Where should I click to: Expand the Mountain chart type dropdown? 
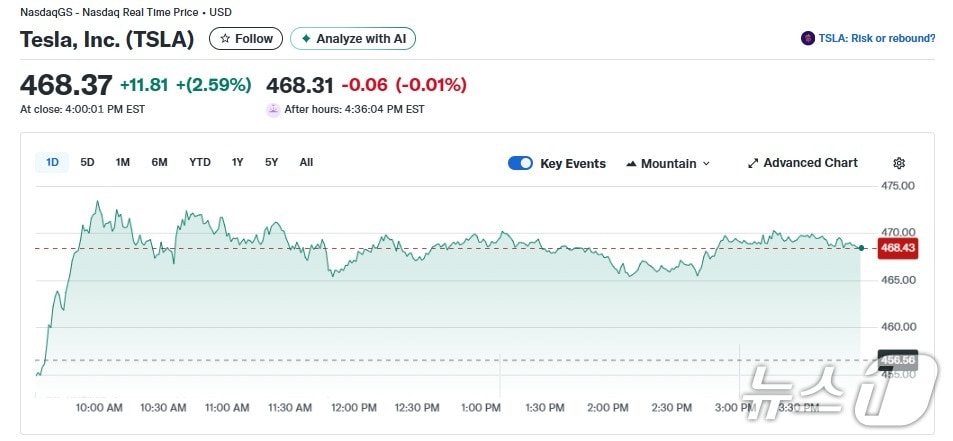(x=706, y=164)
